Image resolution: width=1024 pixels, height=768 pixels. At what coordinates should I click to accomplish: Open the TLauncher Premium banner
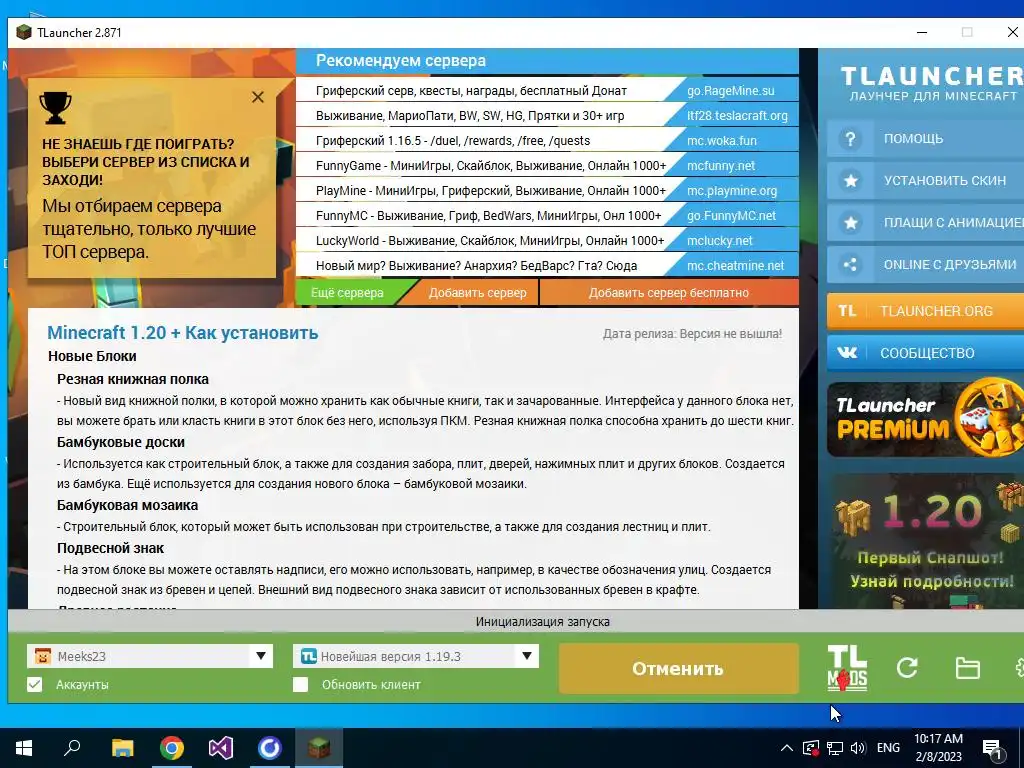925,419
